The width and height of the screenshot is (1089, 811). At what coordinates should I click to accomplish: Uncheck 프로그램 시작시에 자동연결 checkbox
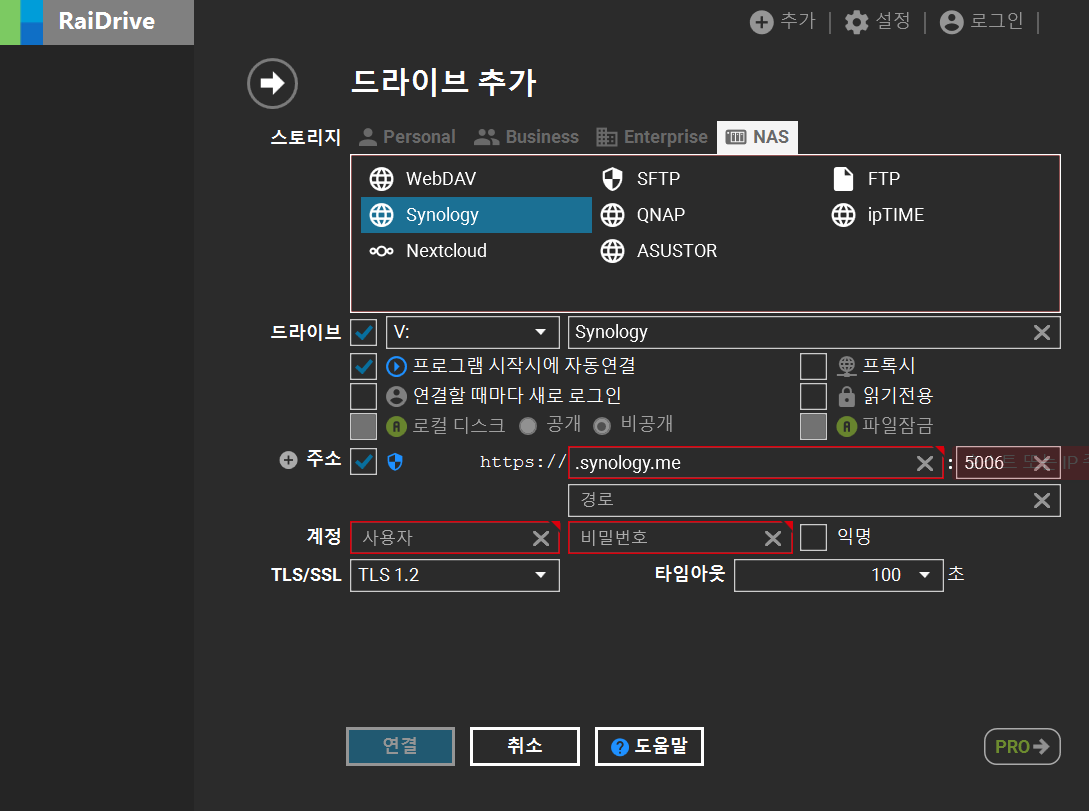(x=364, y=366)
